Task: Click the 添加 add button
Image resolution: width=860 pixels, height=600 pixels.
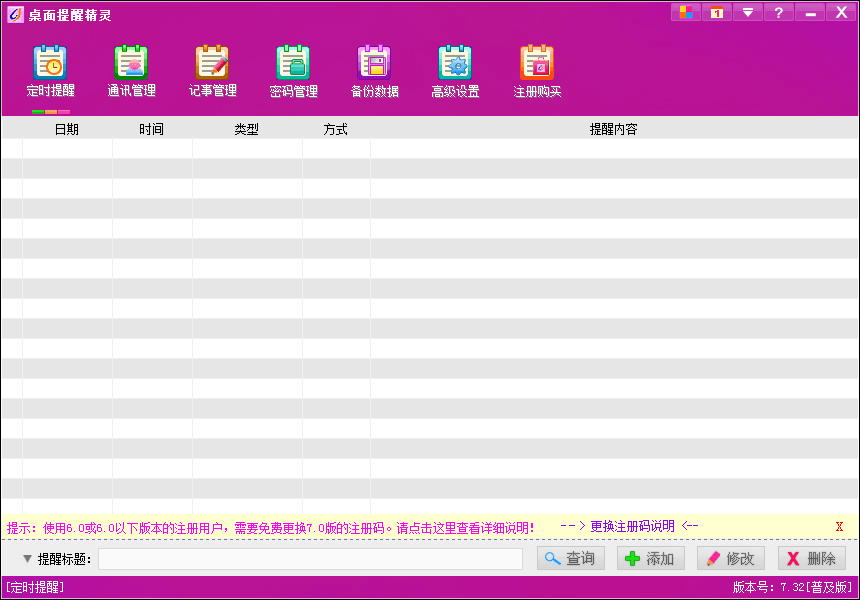Action: coord(650,558)
